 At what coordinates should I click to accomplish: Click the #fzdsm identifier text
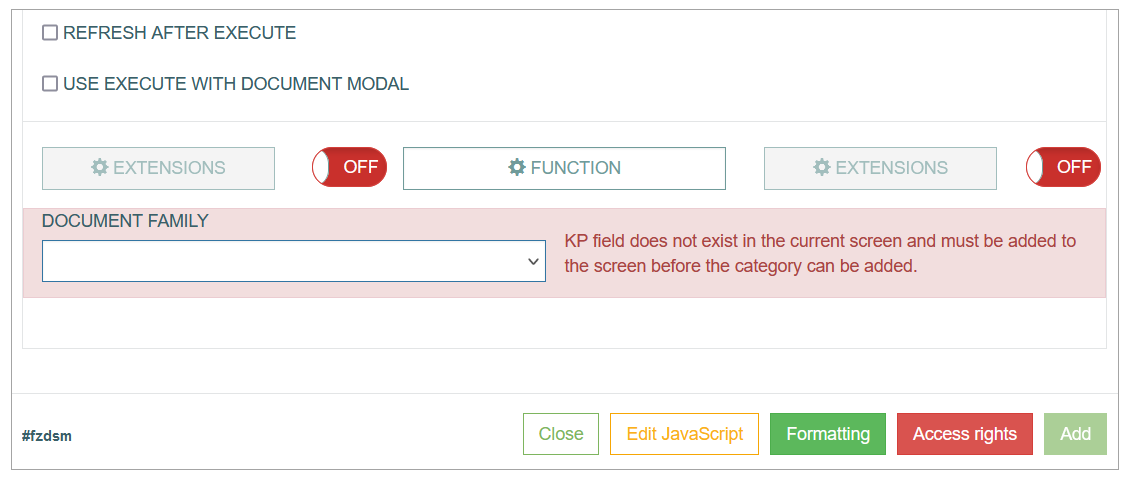(x=47, y=436)
